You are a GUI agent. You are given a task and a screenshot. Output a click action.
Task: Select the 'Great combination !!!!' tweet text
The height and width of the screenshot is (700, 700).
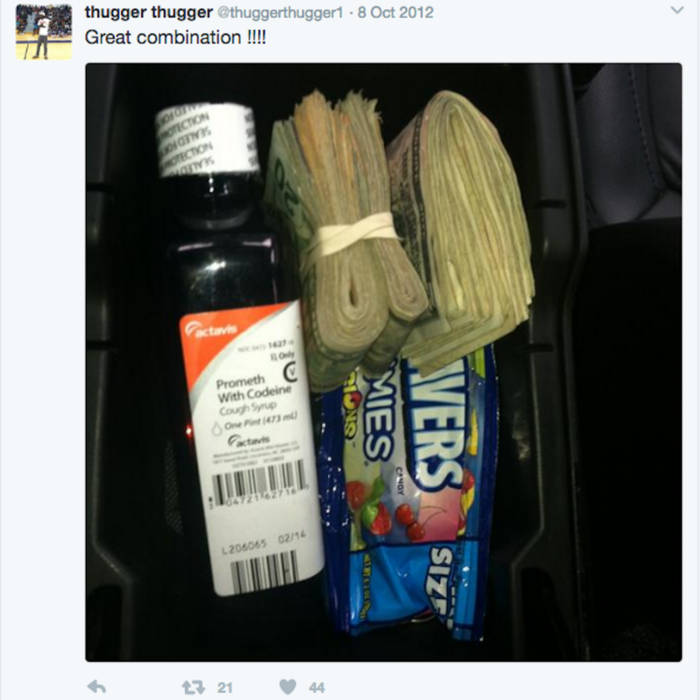point(175,37)
